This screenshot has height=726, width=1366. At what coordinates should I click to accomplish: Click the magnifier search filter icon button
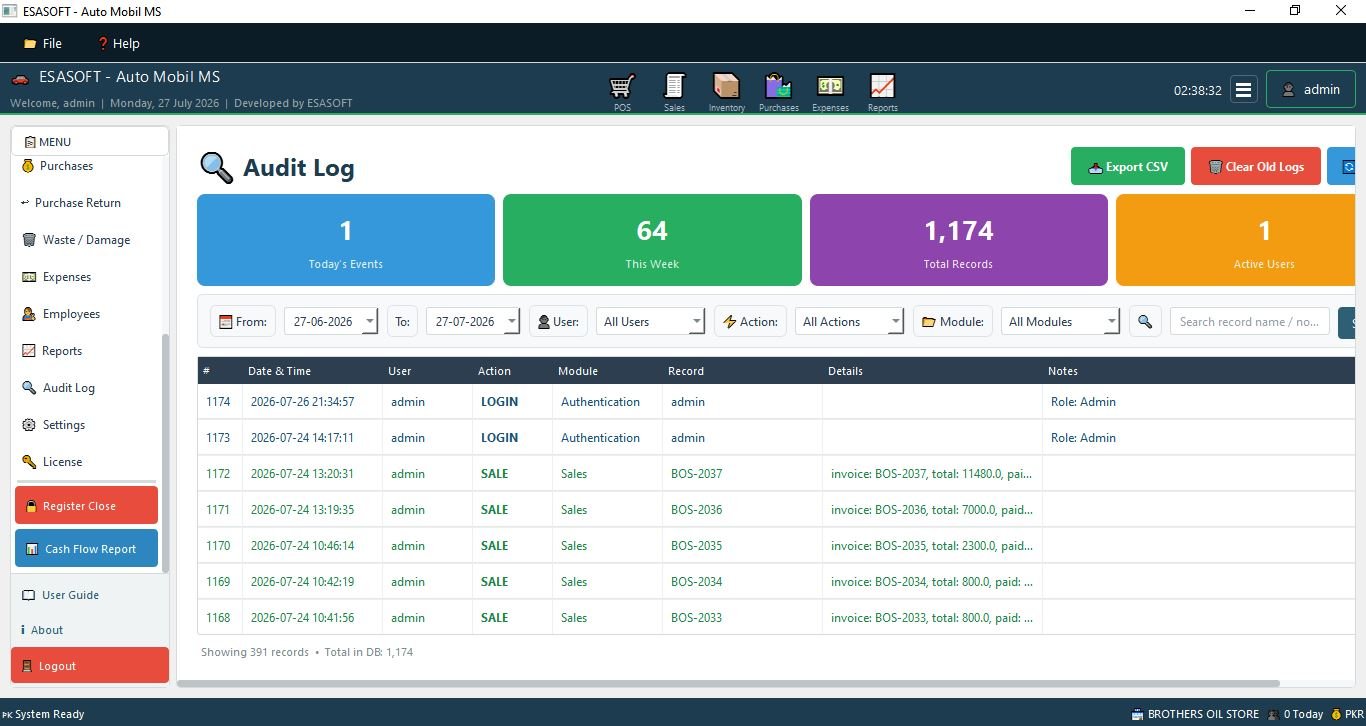coord(1145,321)
